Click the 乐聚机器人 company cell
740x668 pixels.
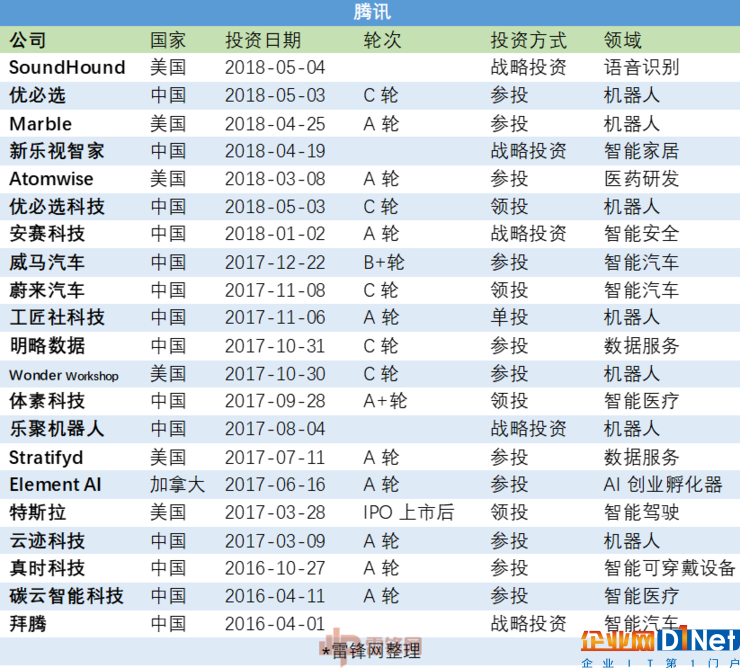57,429
